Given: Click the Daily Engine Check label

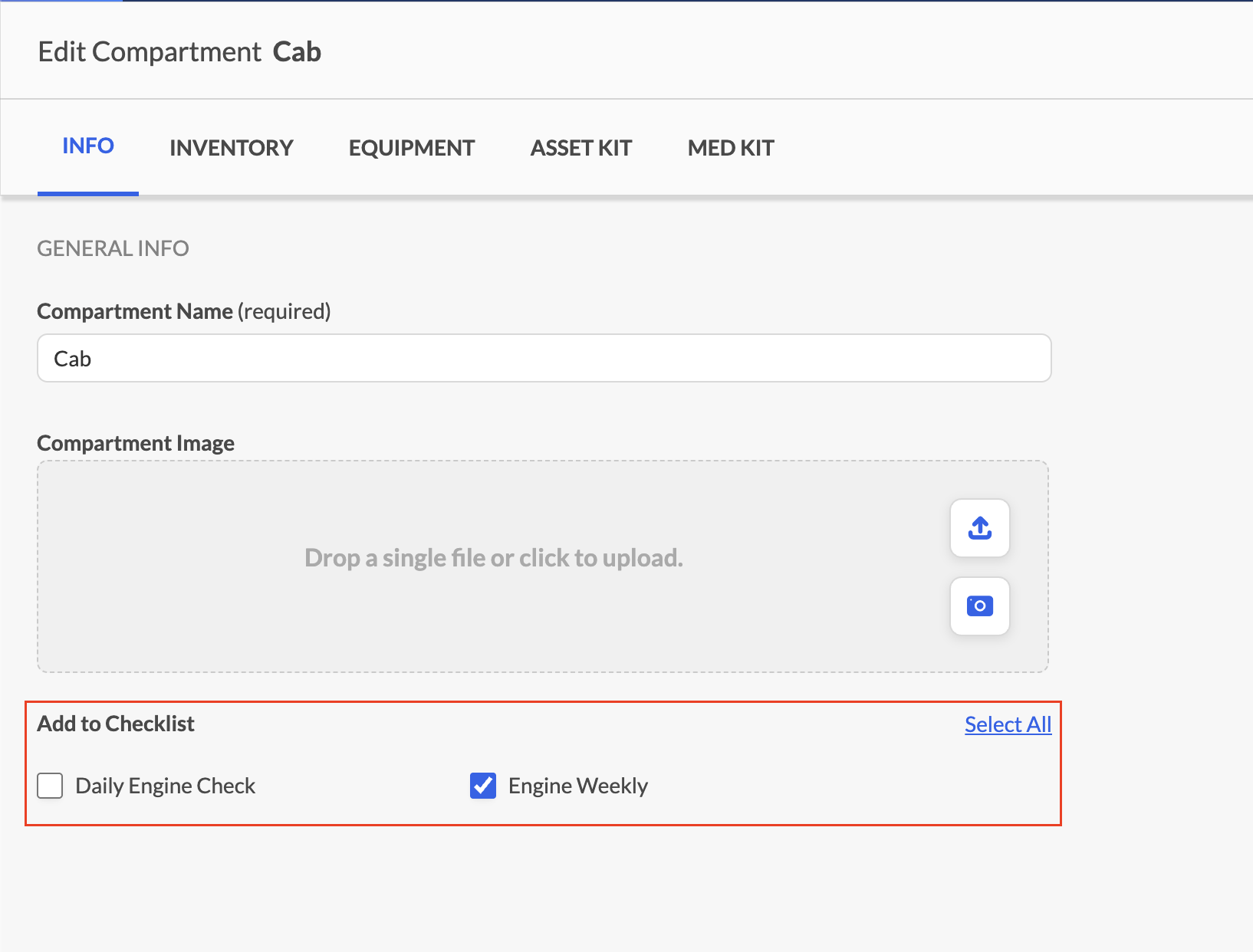Looking at the screenshot, I should coord(165,786).
